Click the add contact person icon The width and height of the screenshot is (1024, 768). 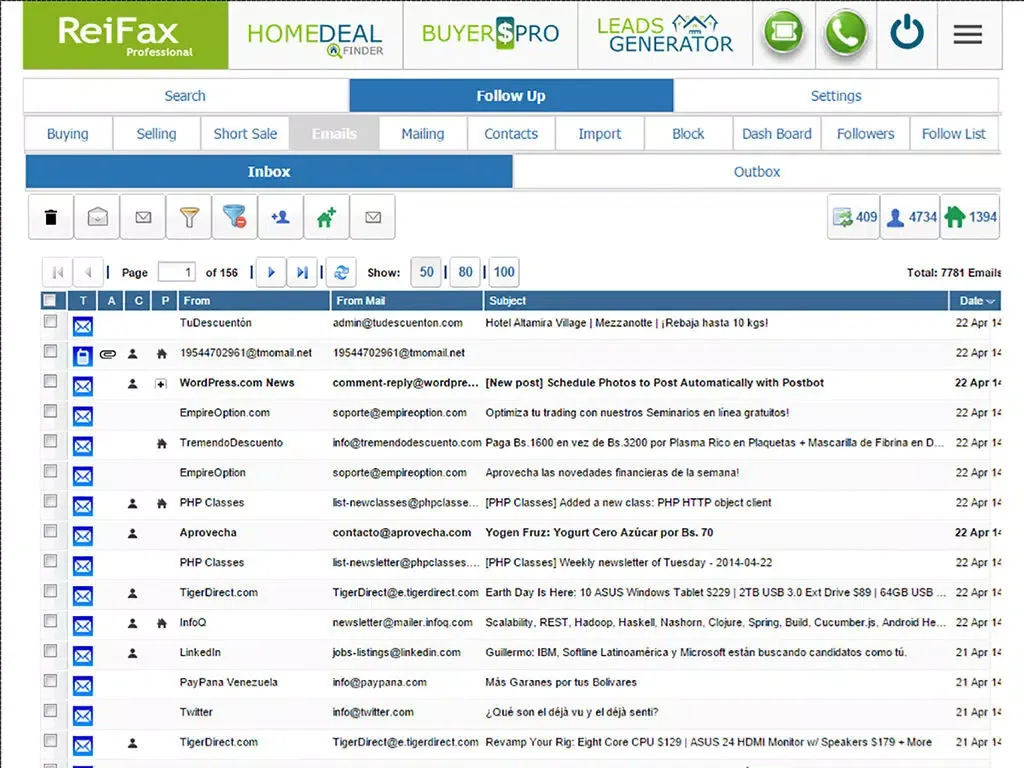[x=281, y=217]
